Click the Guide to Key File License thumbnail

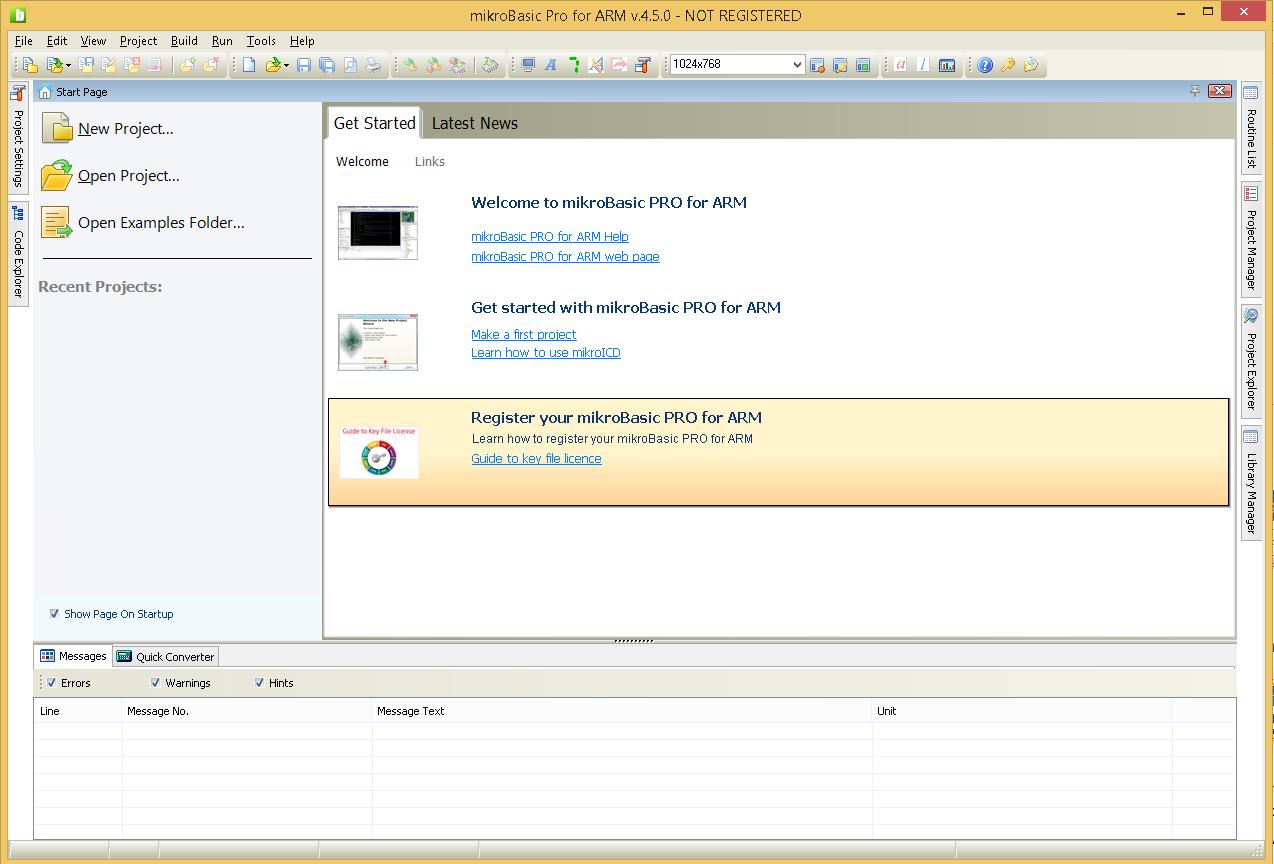point(379,452)
